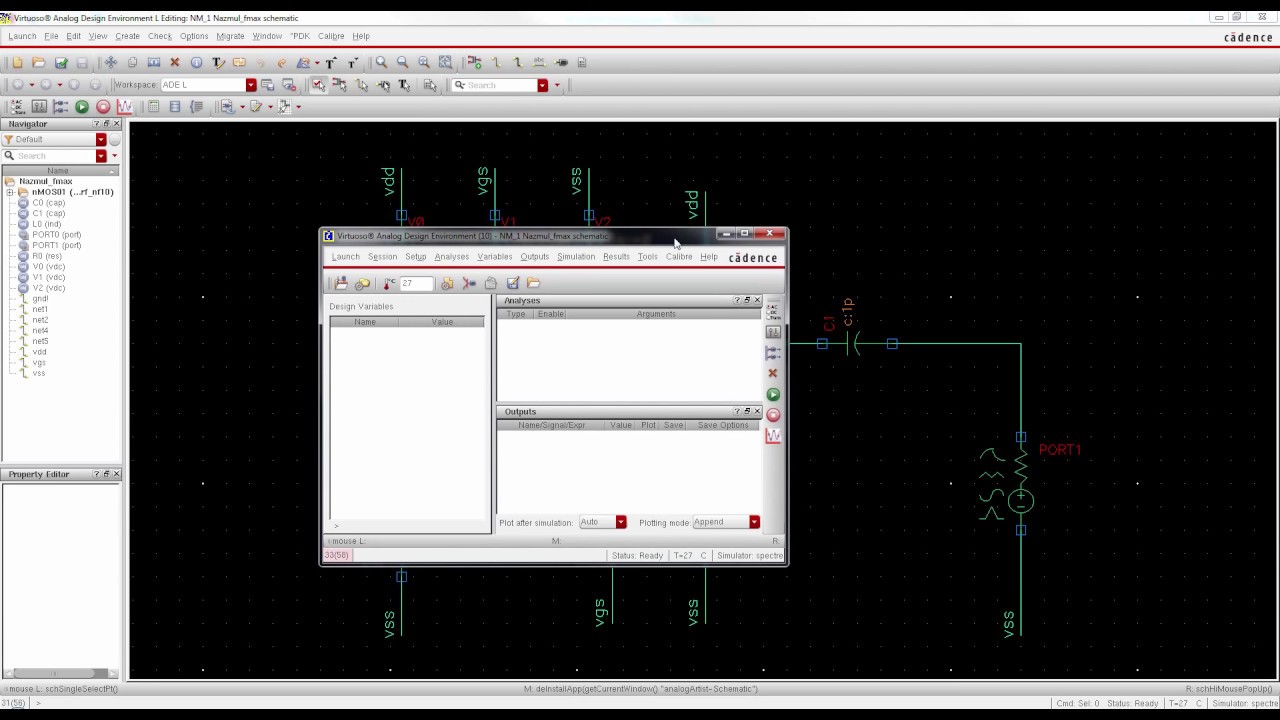Click the Create Pin icon
This screenshot has height=720, width=1280.
(561, 62)
